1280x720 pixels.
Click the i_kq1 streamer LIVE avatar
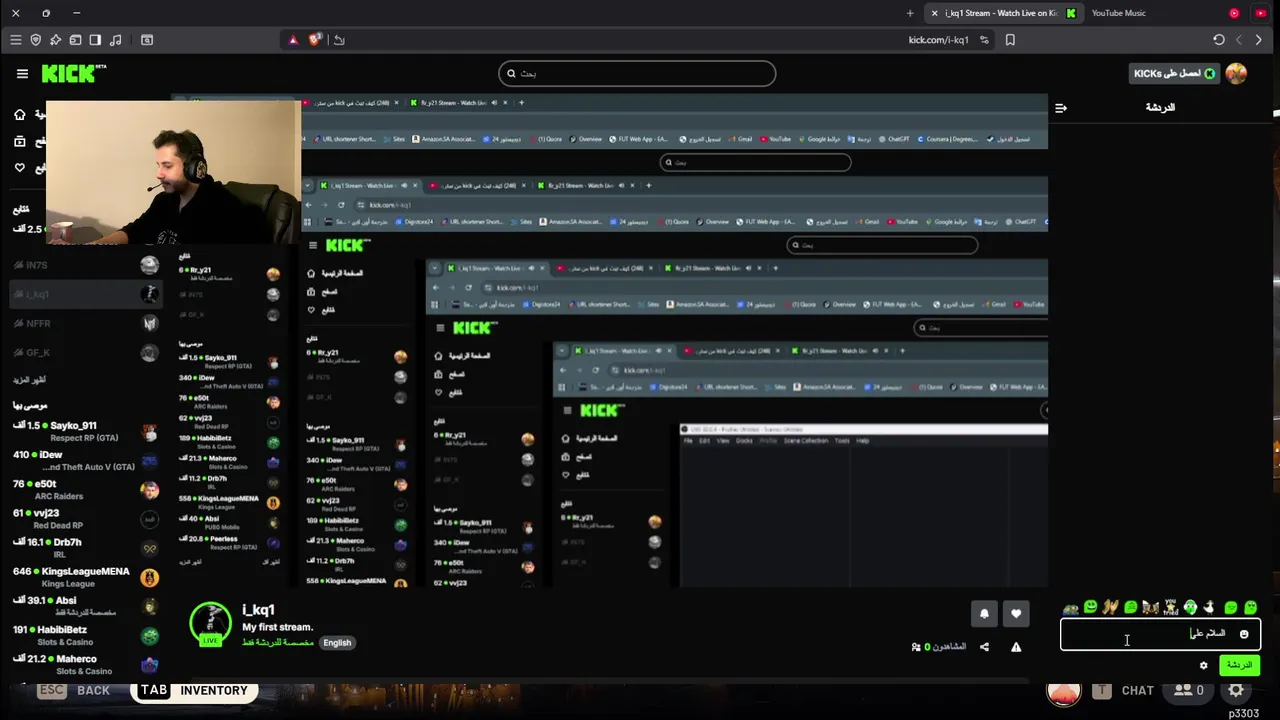210,624
